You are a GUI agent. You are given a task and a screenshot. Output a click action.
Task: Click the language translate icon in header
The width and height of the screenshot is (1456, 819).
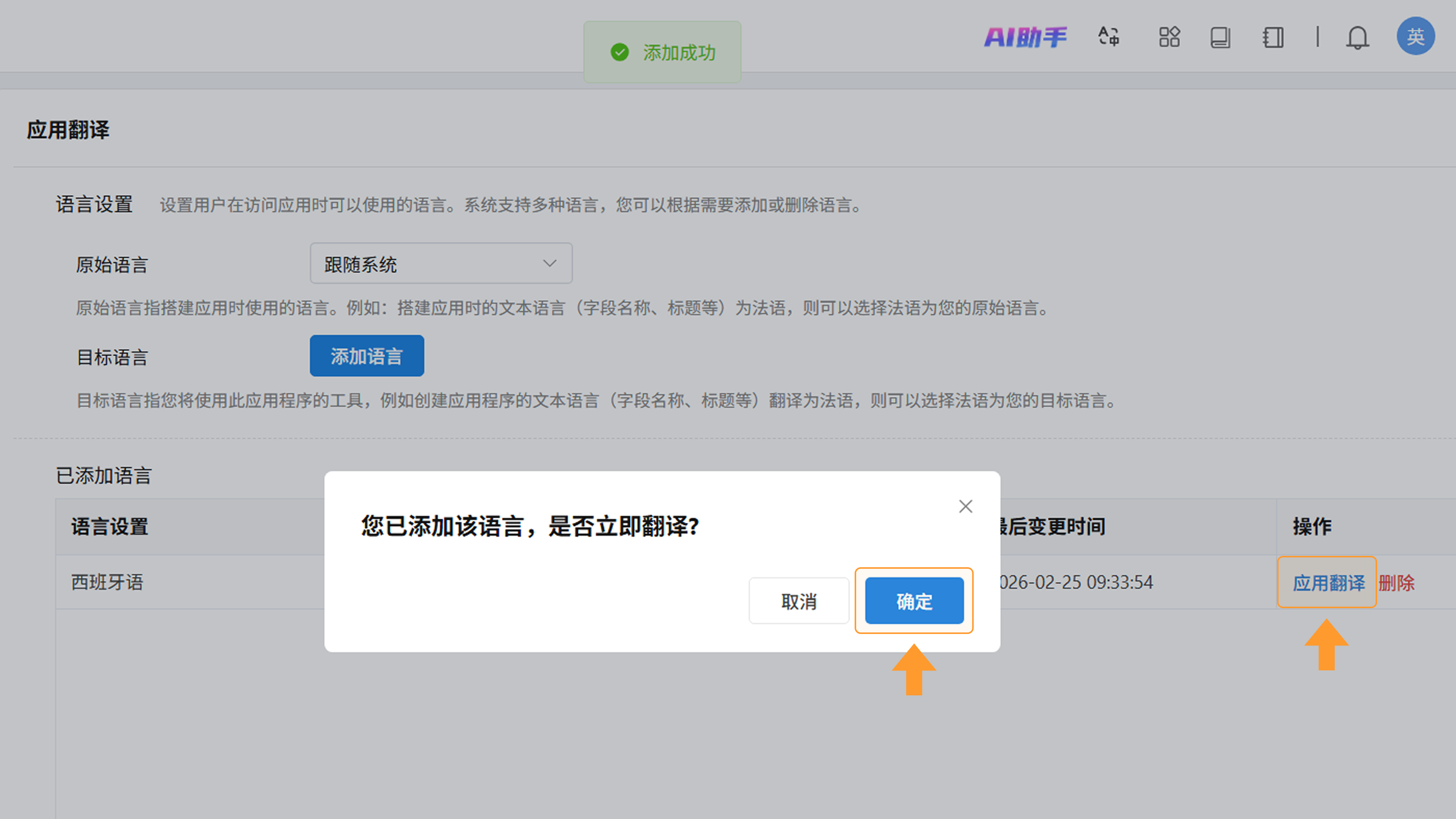(1108, 37)
